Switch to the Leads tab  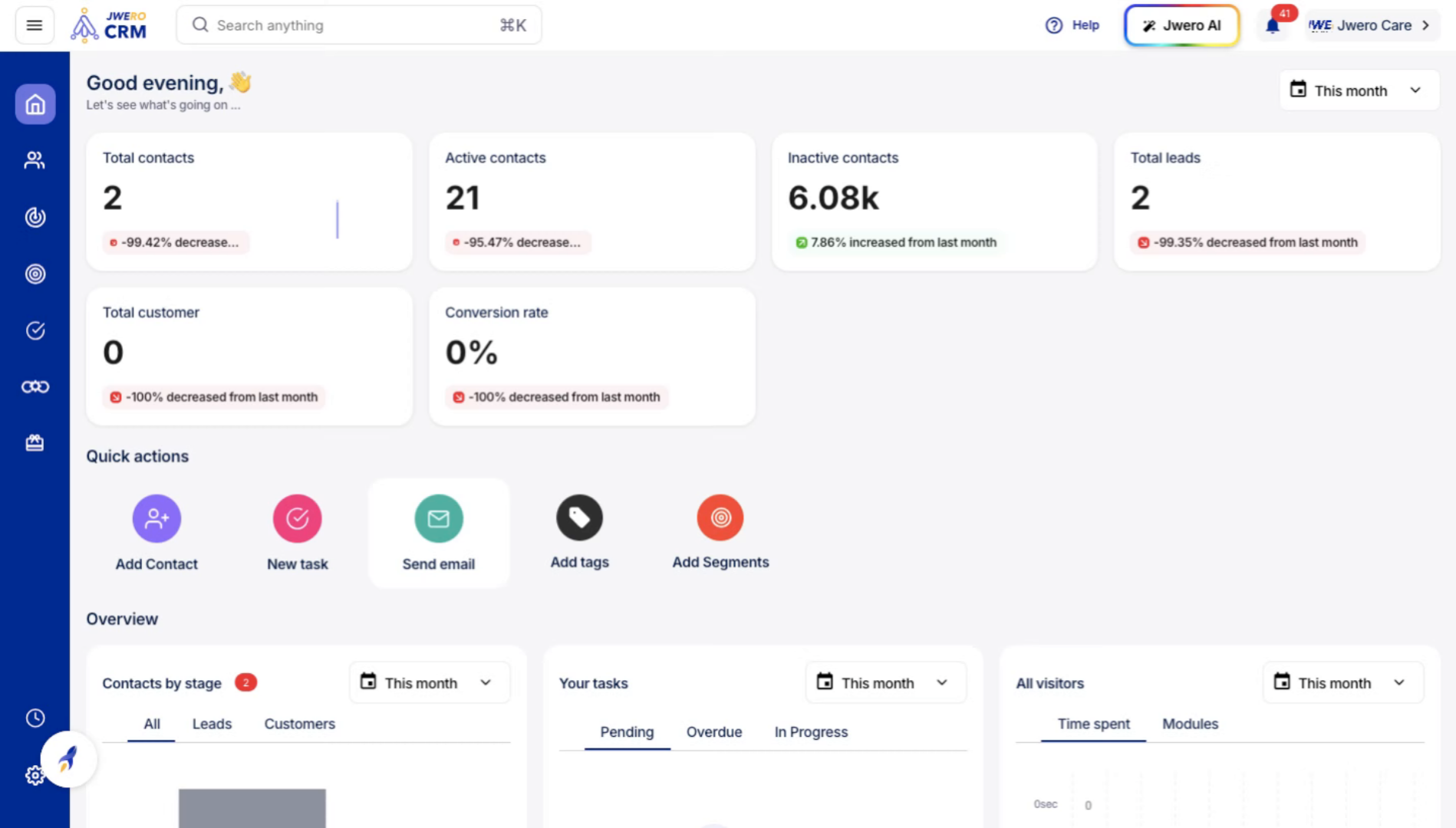[x=212, y=724]
